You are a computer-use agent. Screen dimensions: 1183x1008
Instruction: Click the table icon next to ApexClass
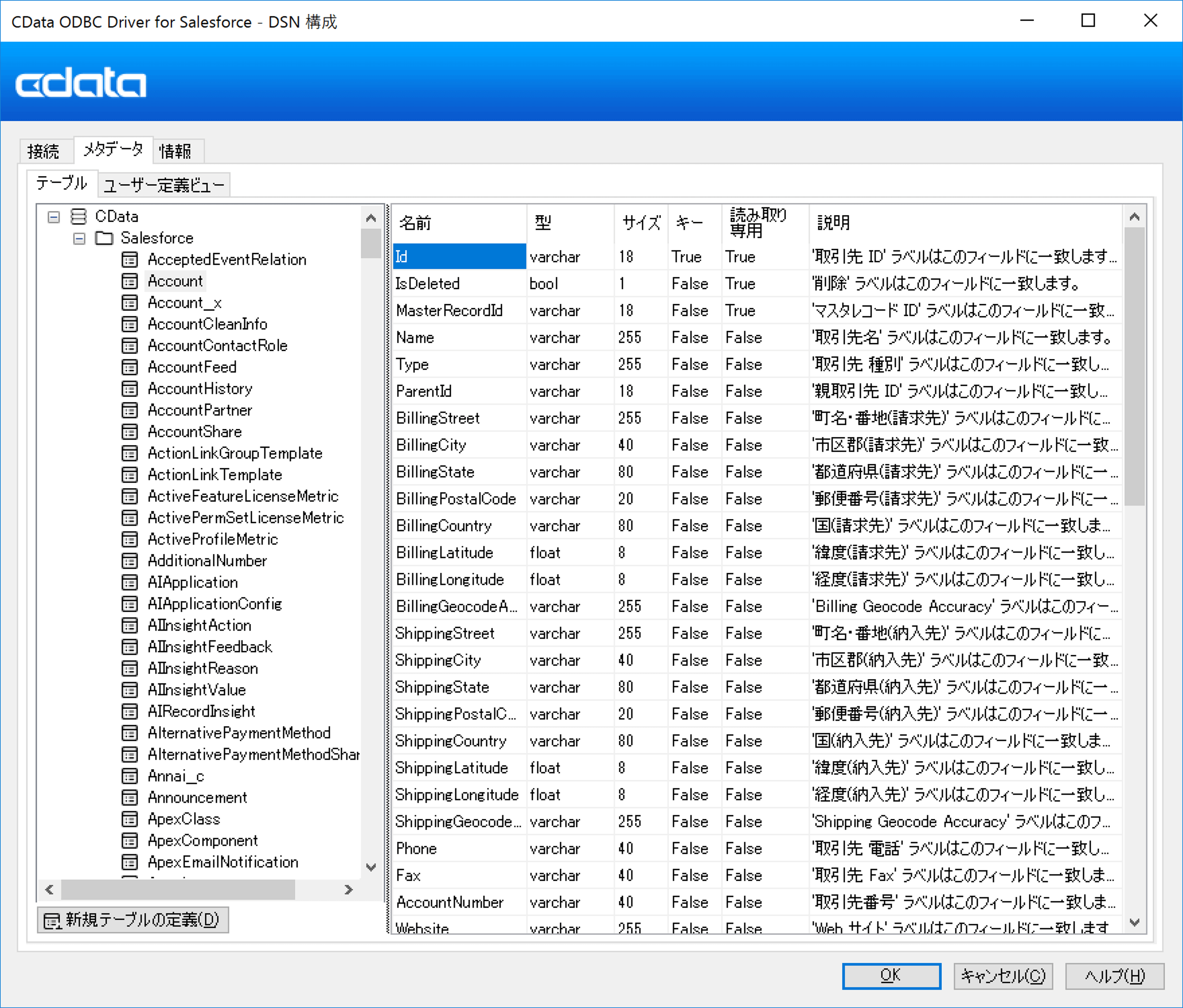point(130,819)
